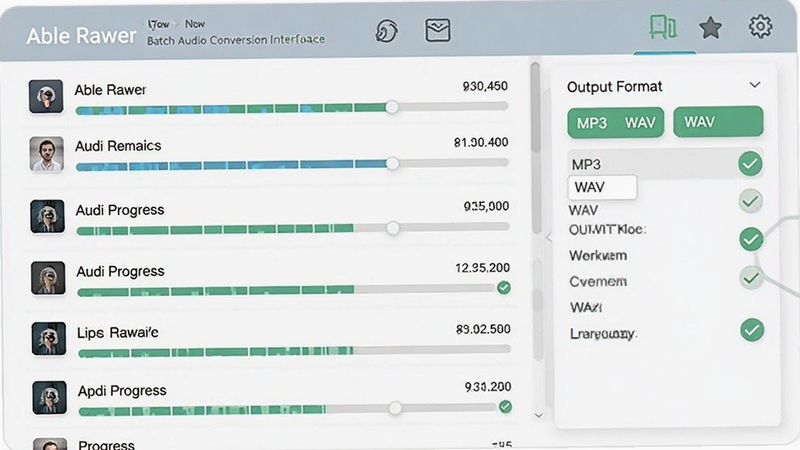Click the value 89.02.500
Image resolution: width=800 pixels, height=450 pixels.
(x=483, y=329)
